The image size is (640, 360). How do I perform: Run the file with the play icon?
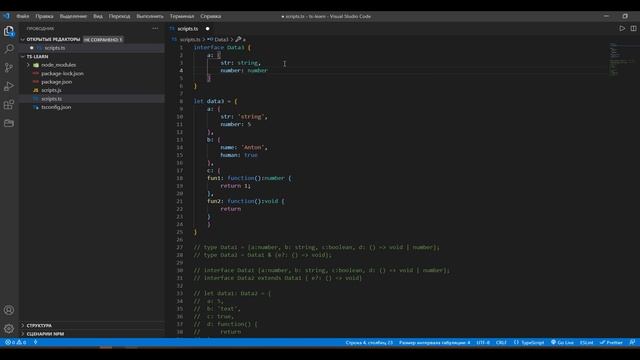[622, 29]
